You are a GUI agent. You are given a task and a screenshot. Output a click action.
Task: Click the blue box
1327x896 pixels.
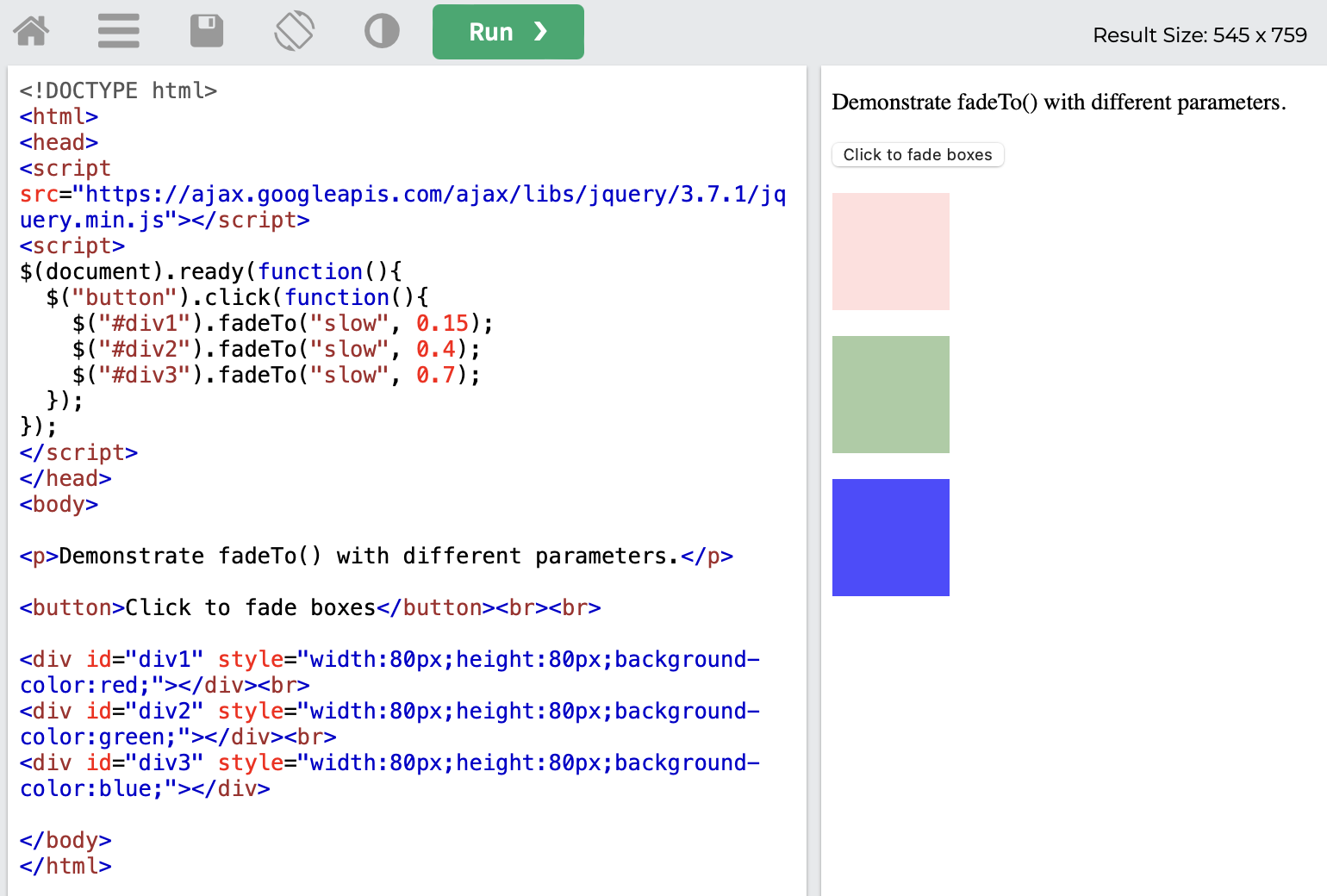click(891, 538)
